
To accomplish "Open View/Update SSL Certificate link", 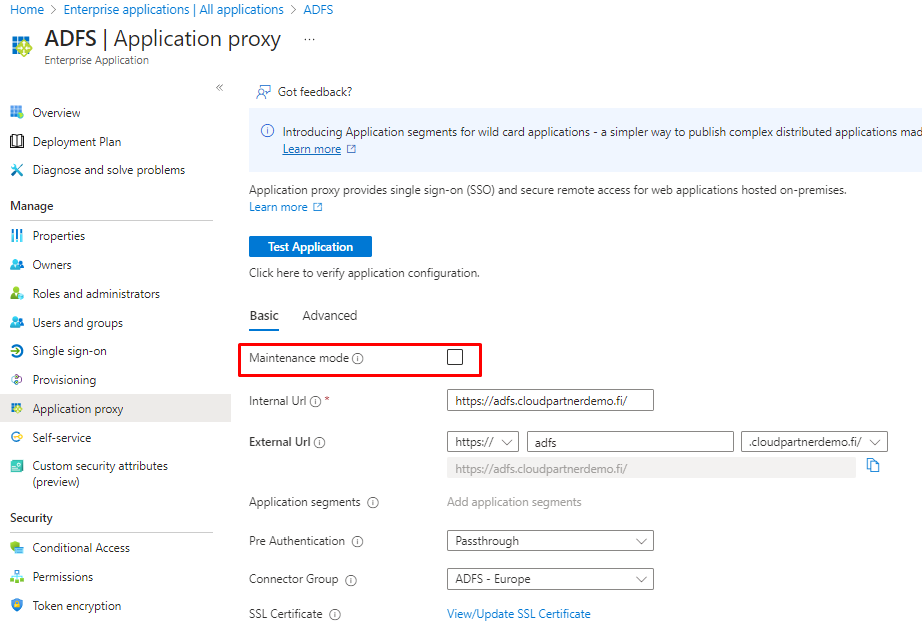I will tap(518, 614).
